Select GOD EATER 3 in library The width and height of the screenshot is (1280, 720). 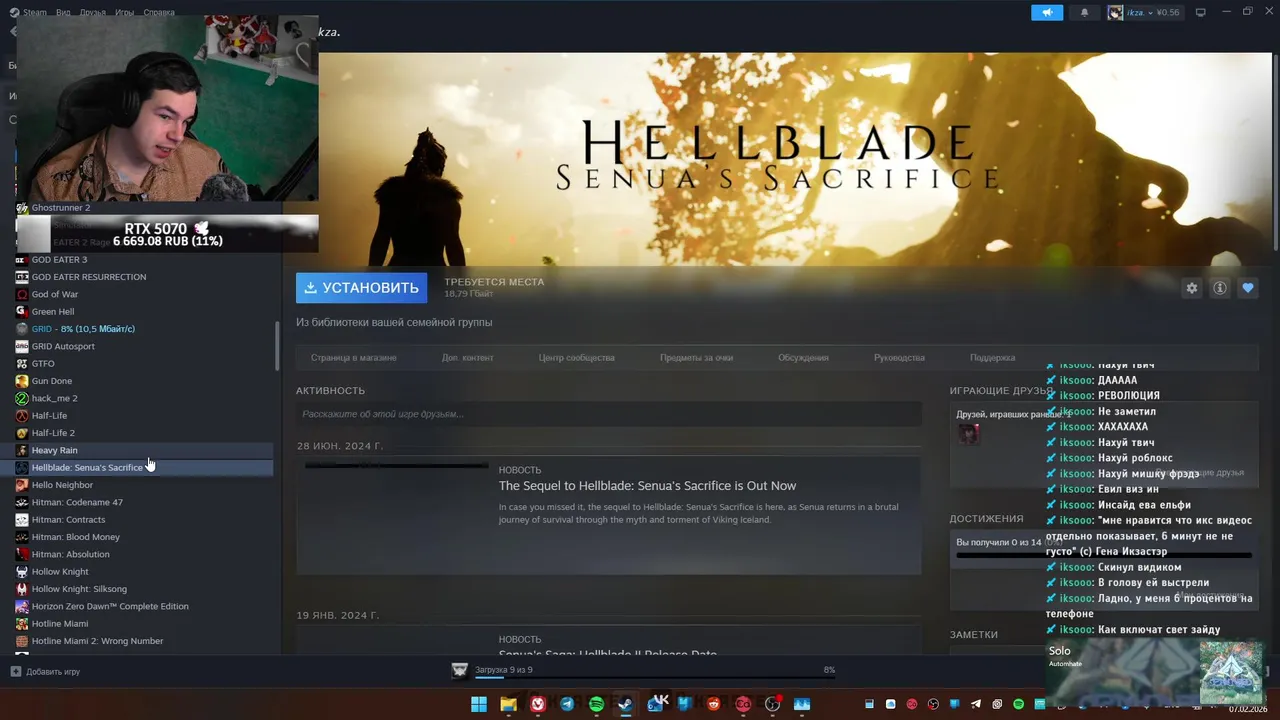(59, 260)
